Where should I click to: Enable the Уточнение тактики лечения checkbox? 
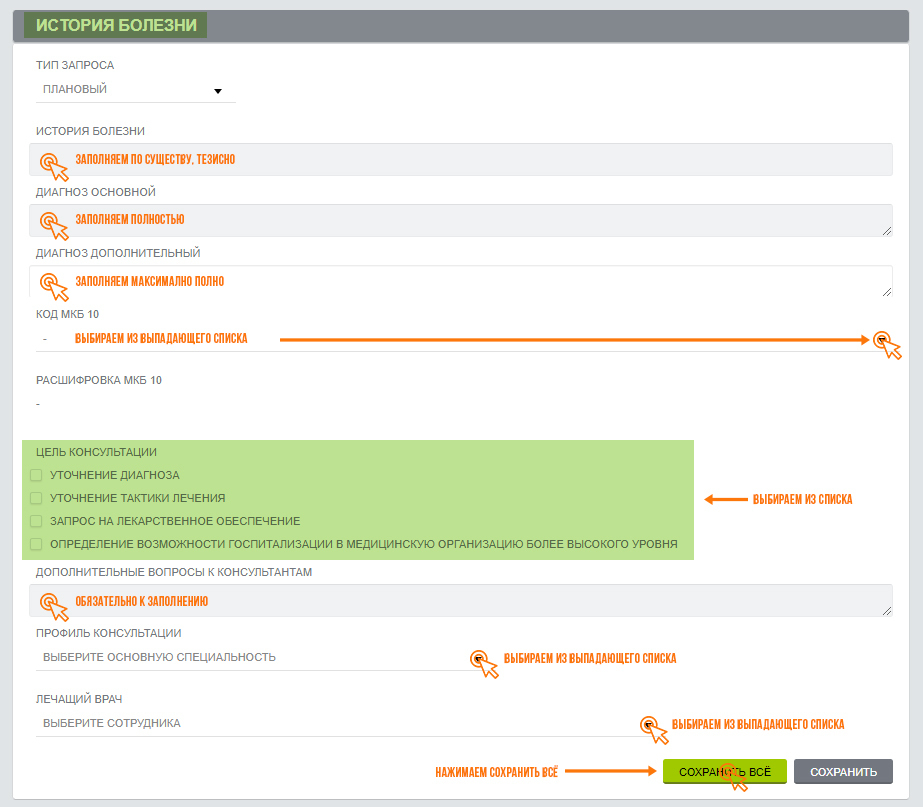pos(36,498)
